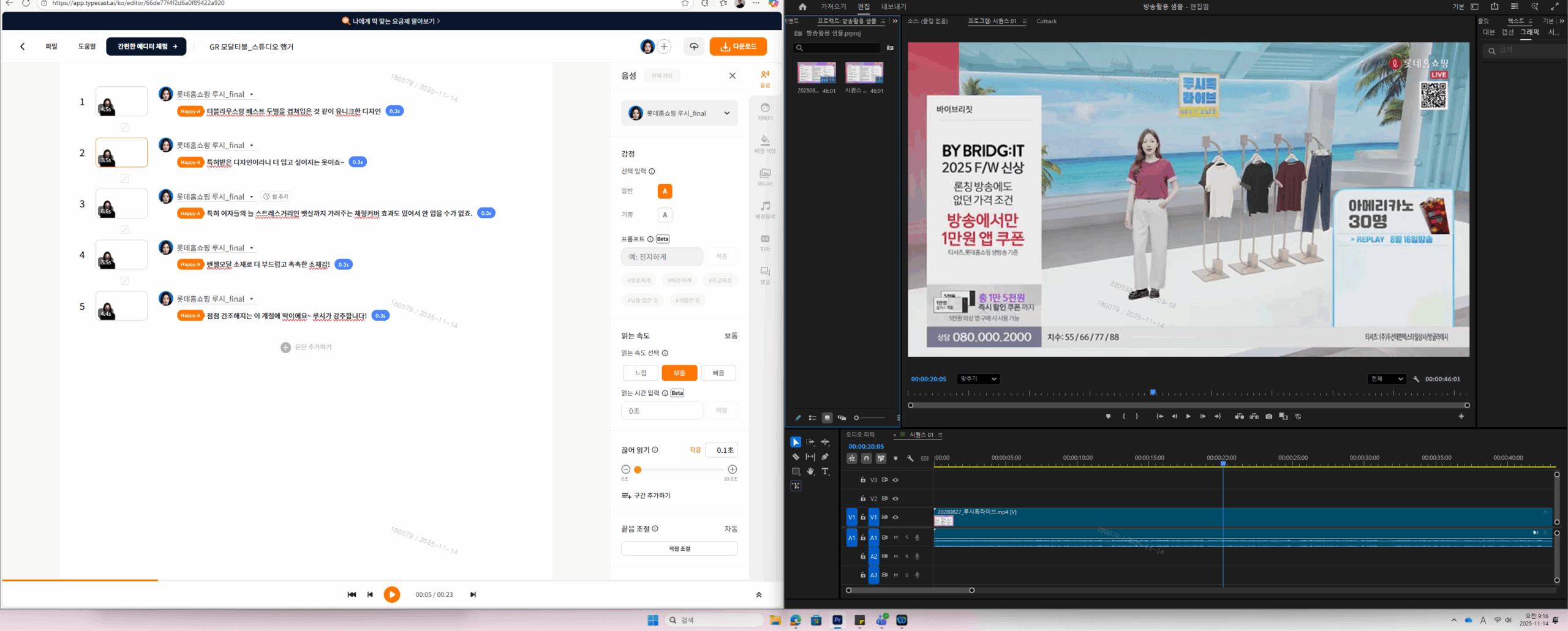Image resolution: width=1568 pixels, height=631 pixels.
Task: Toggle V2 track visibility eye
Action: pyautogui.click(x=895, y=499)
